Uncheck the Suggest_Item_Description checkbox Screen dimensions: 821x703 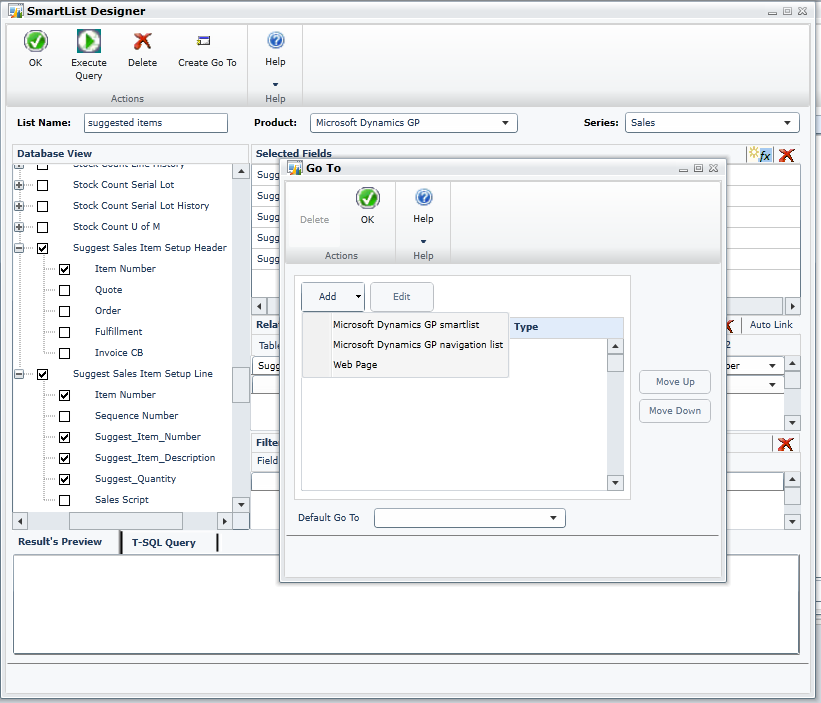(64, 459)
